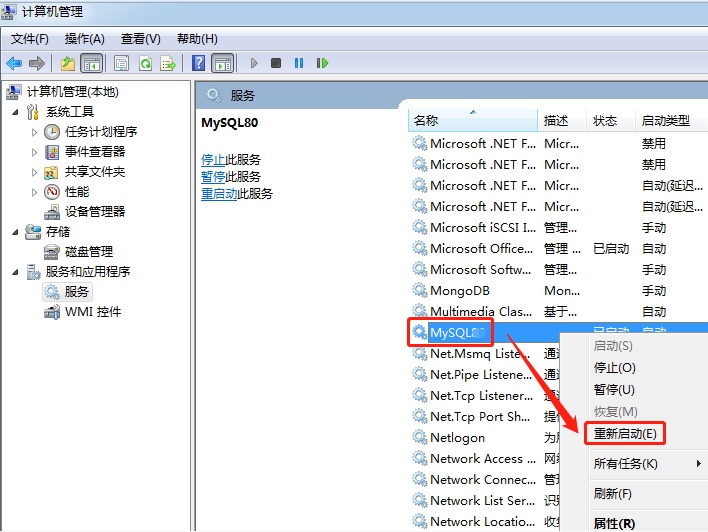Click the Back arrow toolbar icon
This screenshot has width=708, height=532.
pos(14,63)
